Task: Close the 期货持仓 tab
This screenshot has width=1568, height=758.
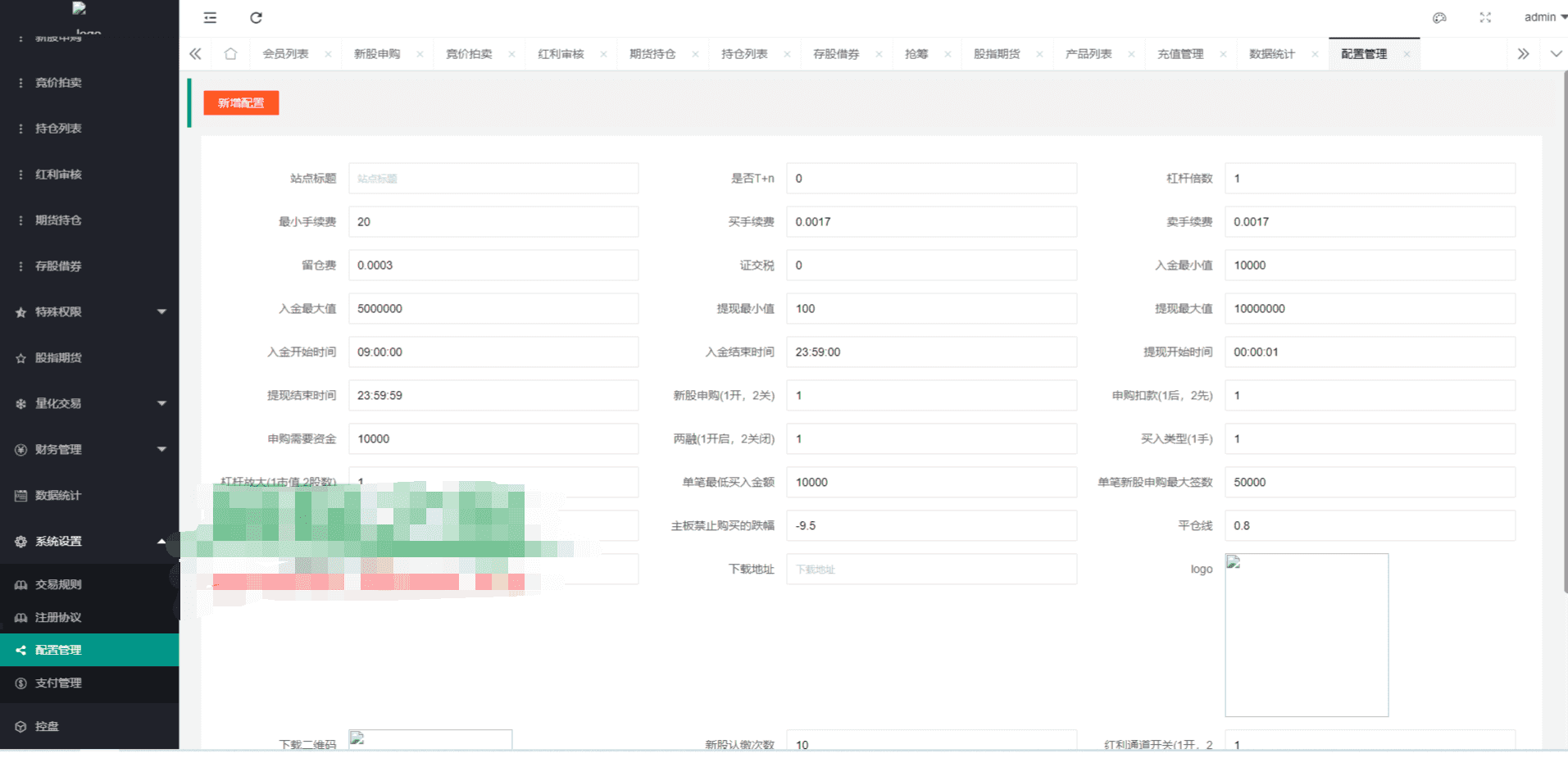Action: [x=695, y=54]
